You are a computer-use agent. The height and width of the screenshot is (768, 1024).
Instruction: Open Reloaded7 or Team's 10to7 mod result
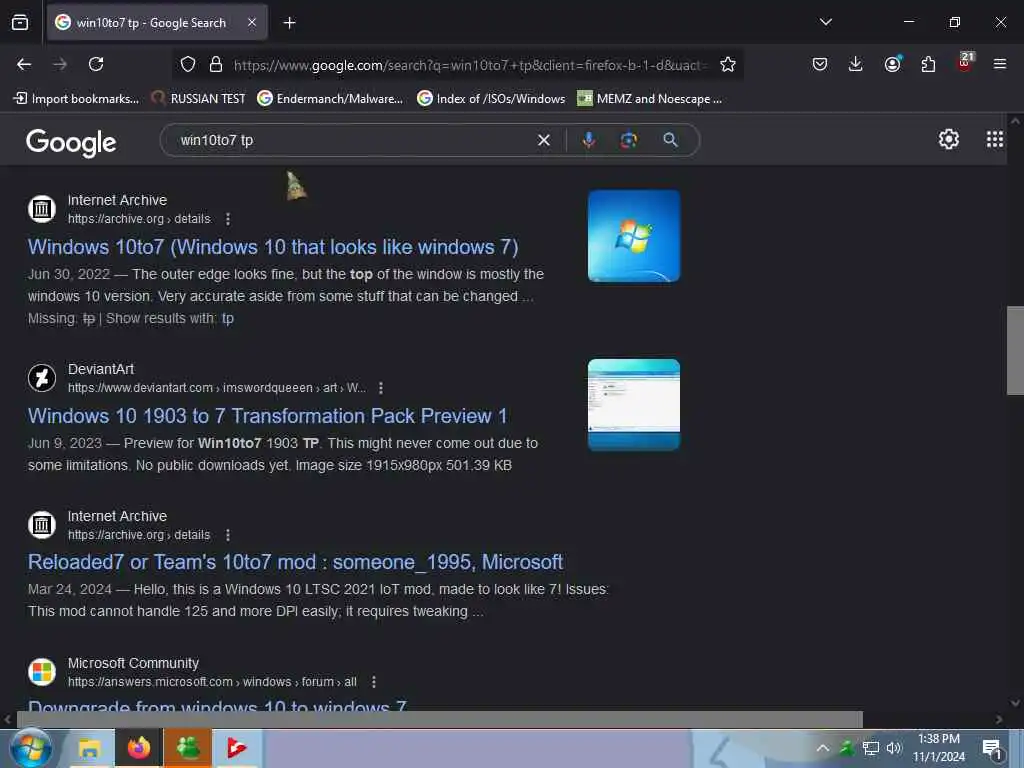pyautogui.click(x=295, y=562)
